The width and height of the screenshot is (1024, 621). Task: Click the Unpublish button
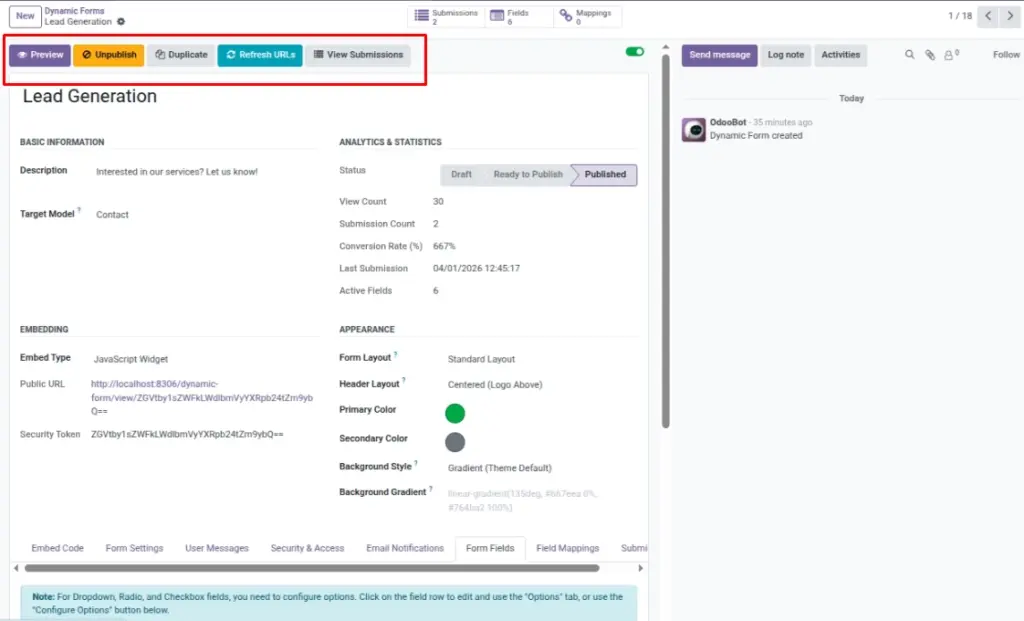click(x=108, y=55)
